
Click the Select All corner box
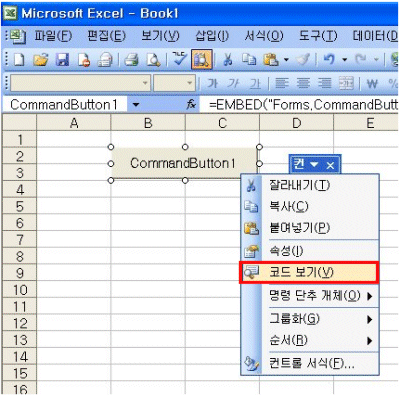pyautogui.click(x=19, y=123)
